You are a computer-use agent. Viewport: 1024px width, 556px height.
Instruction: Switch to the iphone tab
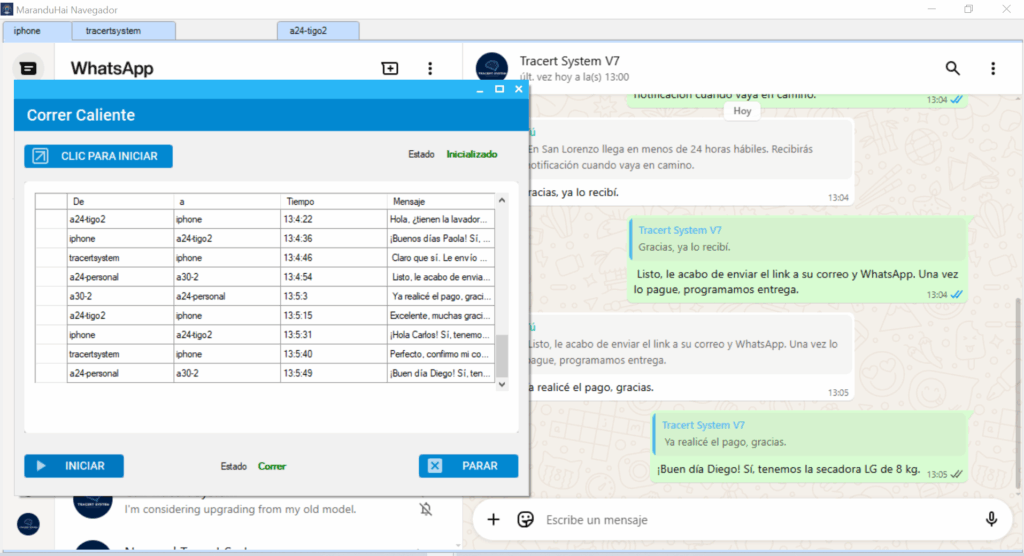[x=28, y=31]
